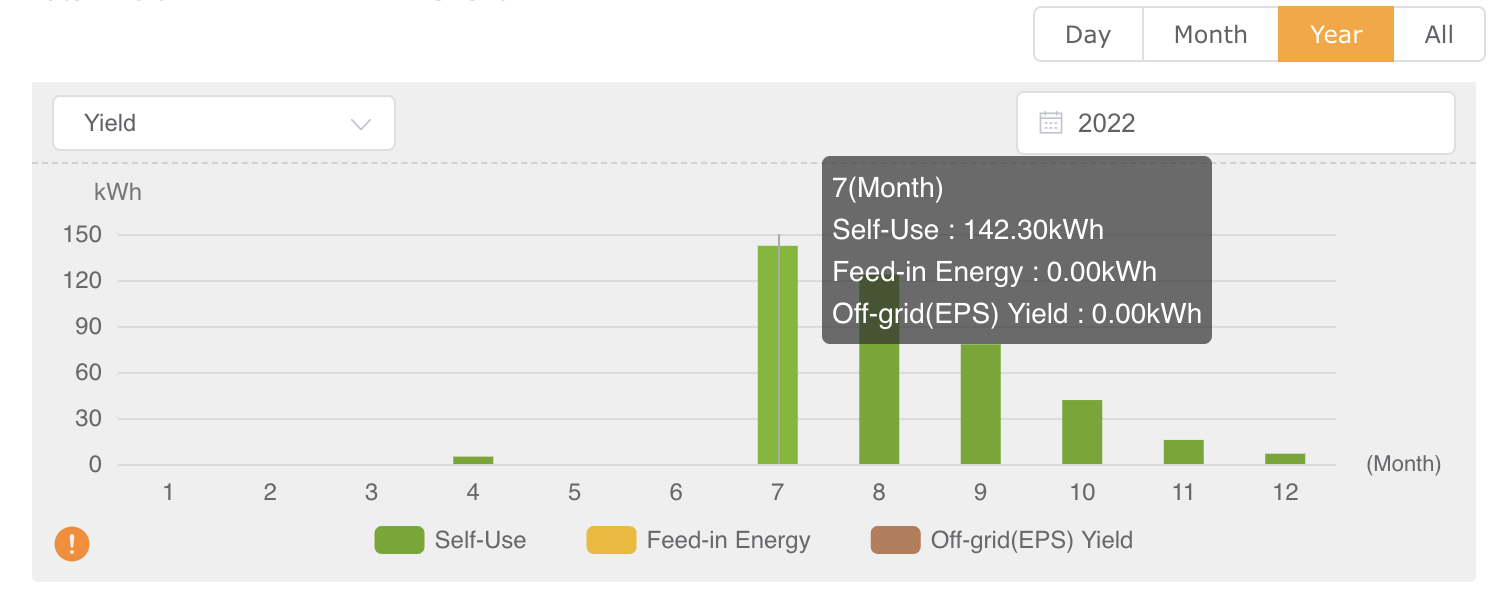Open the 2022 year picker field
1510x606 pixels.
pos(1235,123)
